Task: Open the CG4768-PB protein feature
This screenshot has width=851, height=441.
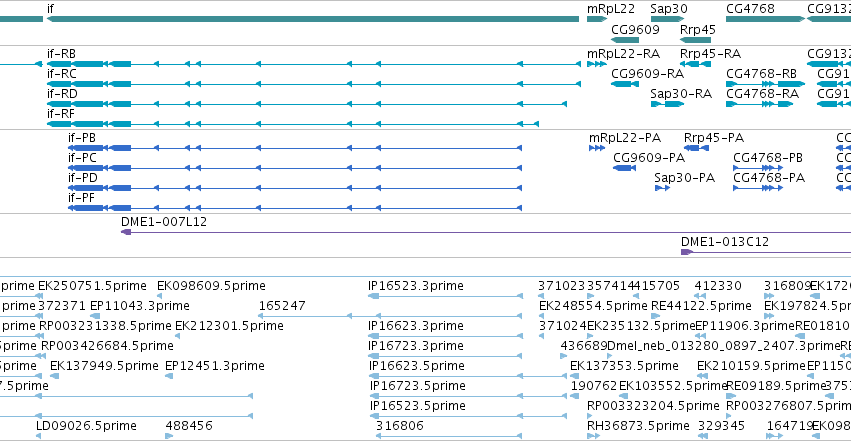Action: pyautogui.click(x=758, y=168)
